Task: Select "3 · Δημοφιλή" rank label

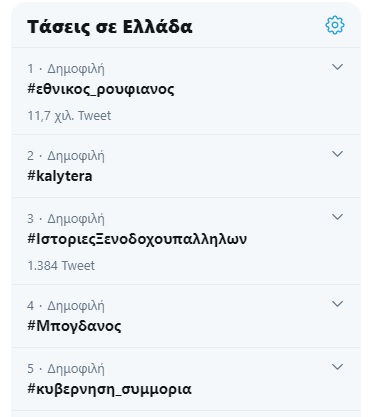Action: [x=66, y=219]
